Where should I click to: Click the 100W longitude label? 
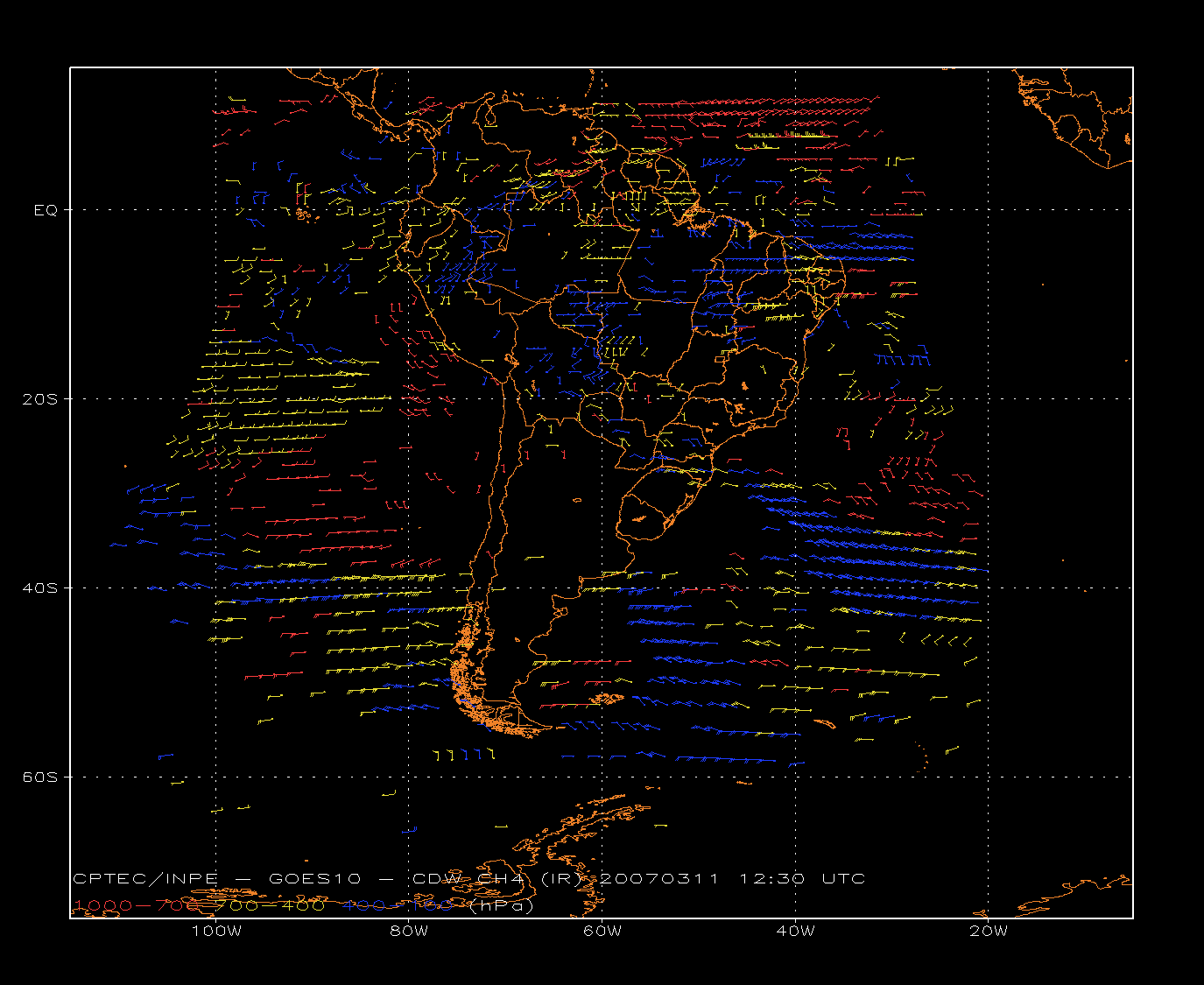216,932
